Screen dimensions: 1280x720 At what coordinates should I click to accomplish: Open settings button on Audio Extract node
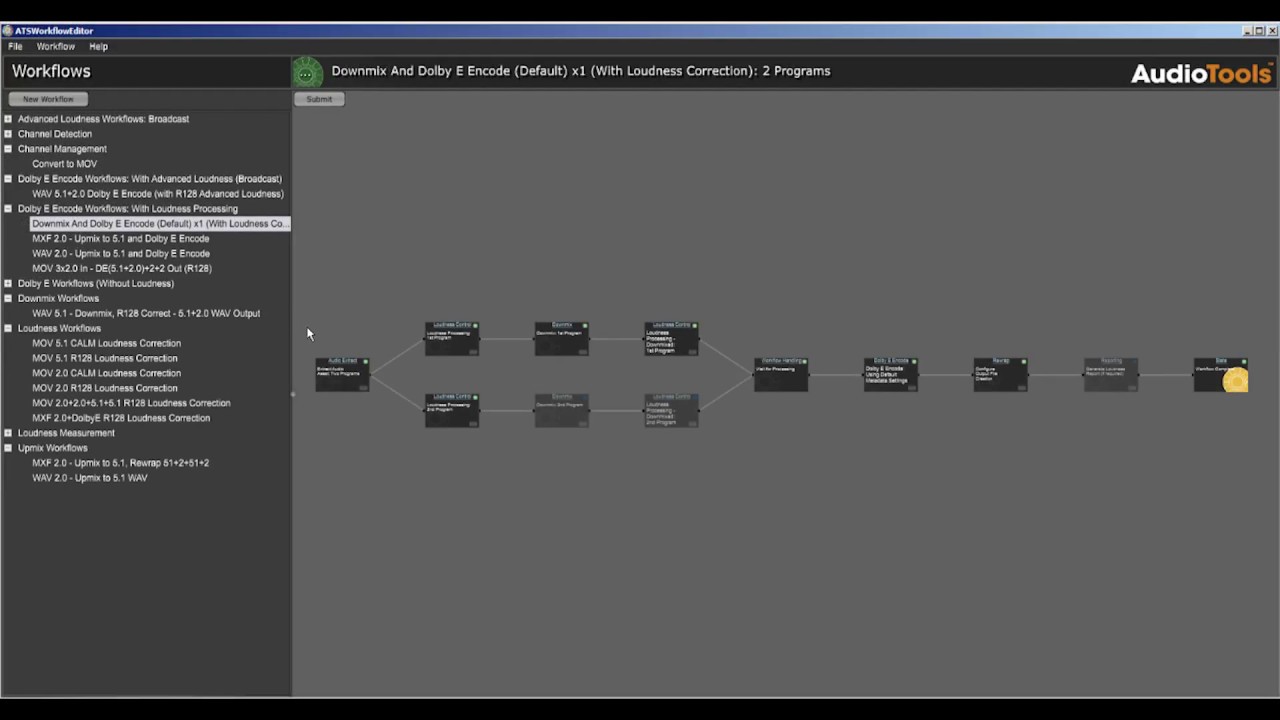(x=364, y=387)
